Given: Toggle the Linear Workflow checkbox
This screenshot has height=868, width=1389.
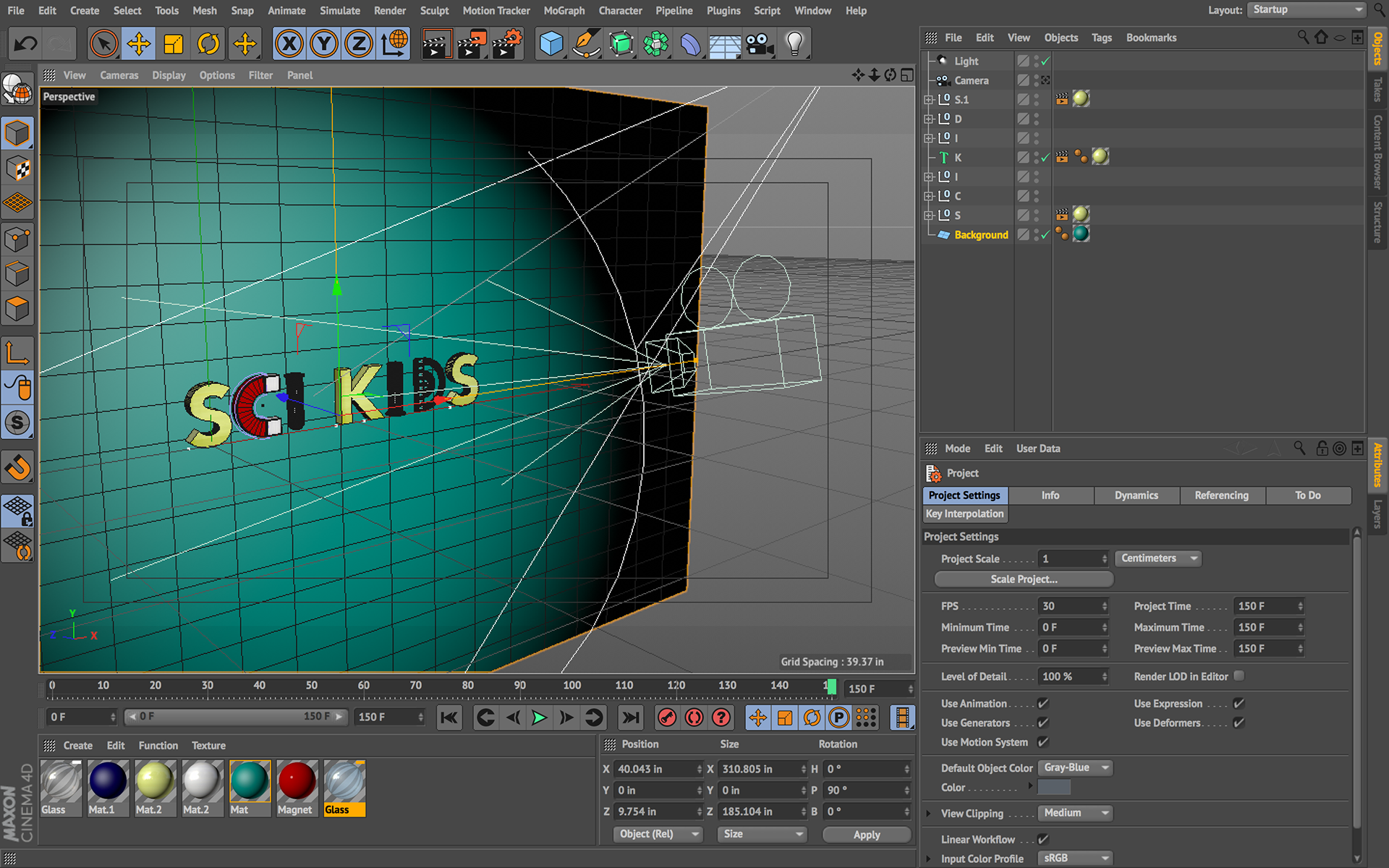Looking at the screenshot, I should click(x=1042, y=839).
